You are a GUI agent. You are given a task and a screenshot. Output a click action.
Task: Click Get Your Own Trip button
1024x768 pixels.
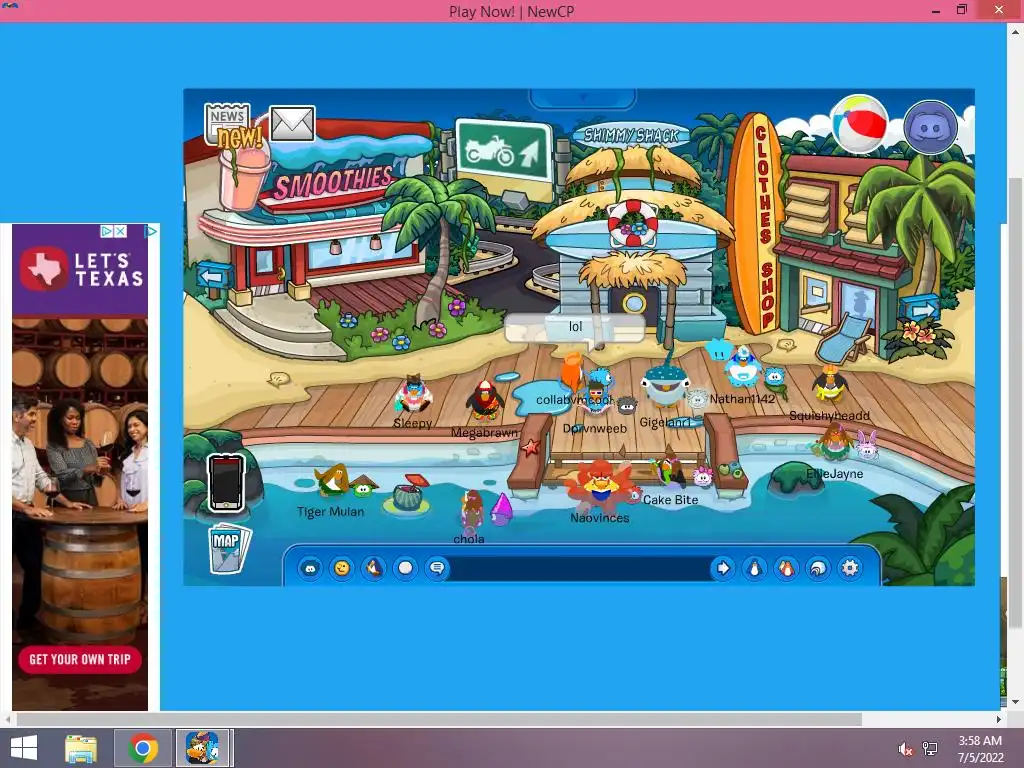[80, 659]
